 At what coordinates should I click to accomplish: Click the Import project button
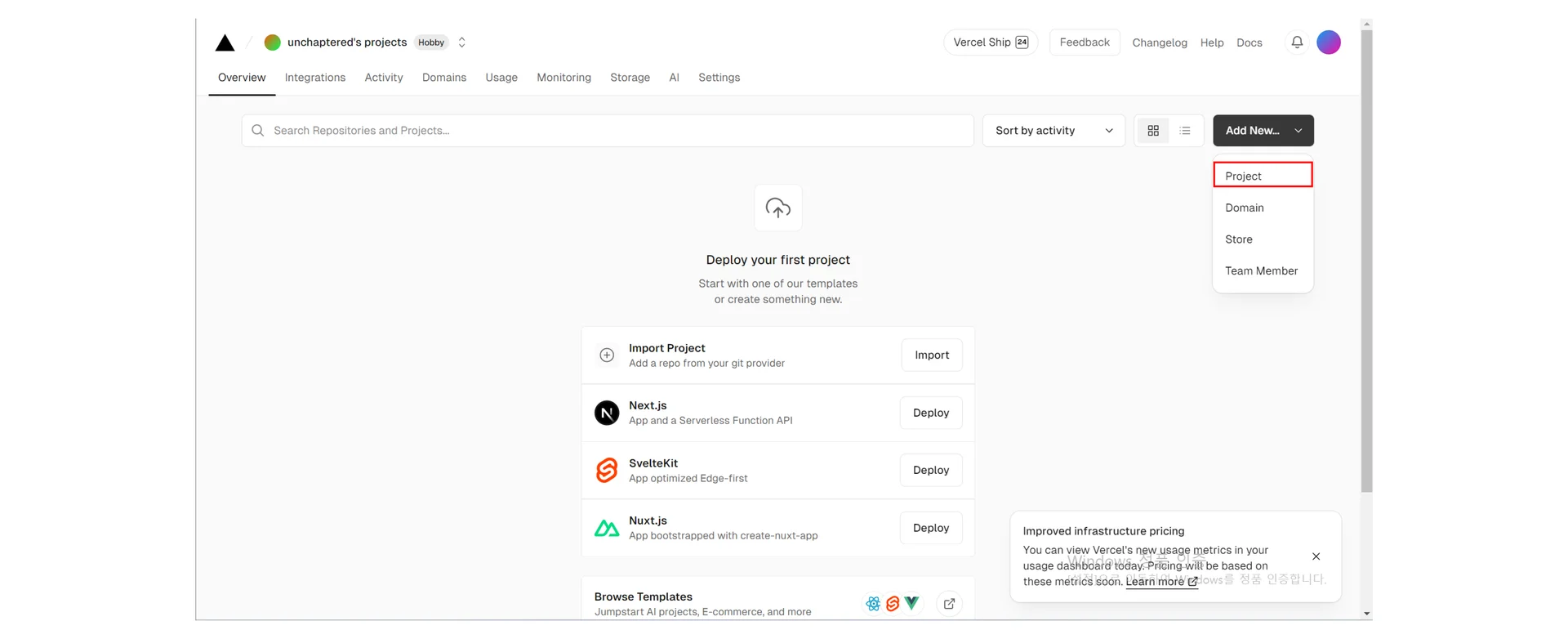point(932,355)
